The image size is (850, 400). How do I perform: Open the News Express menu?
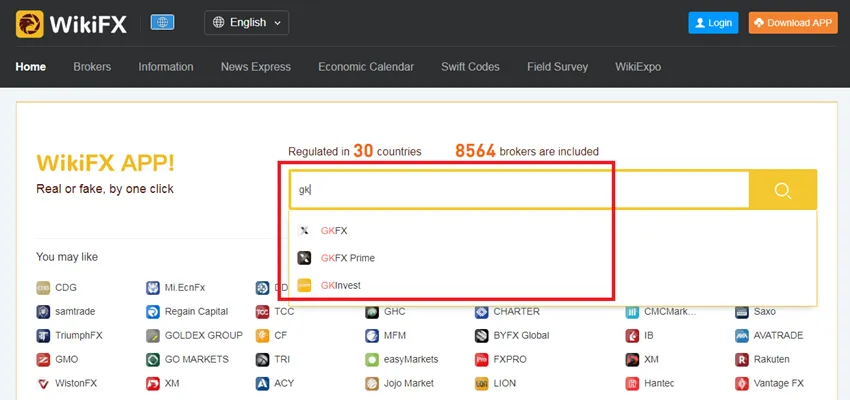click(x=256, y=67)
